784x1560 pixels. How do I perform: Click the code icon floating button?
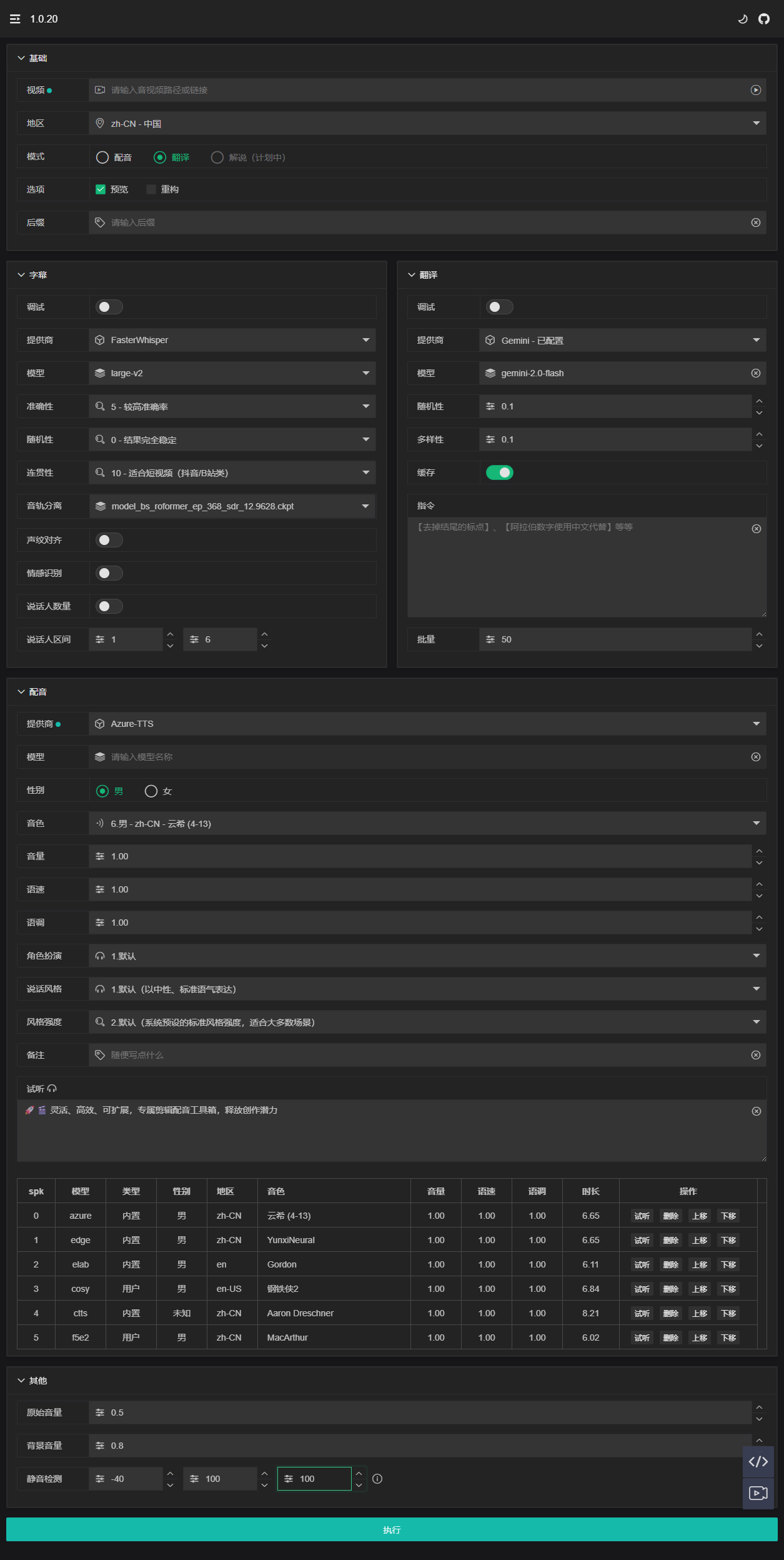pos(758,1461)
